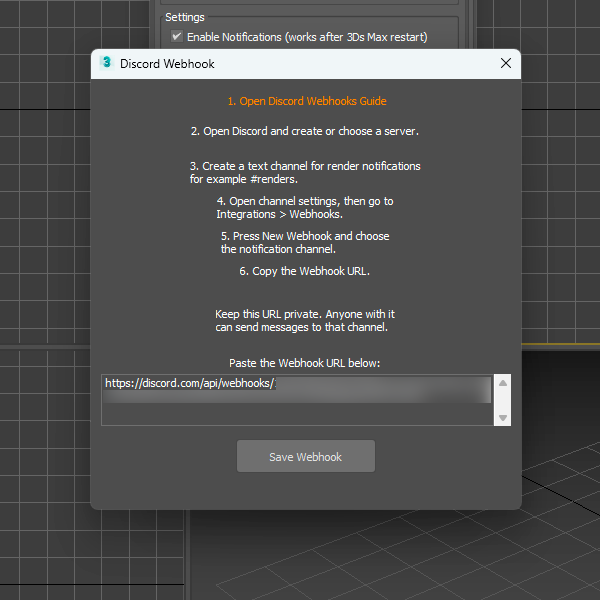Click the 'Settings' group label

point(185,17)
